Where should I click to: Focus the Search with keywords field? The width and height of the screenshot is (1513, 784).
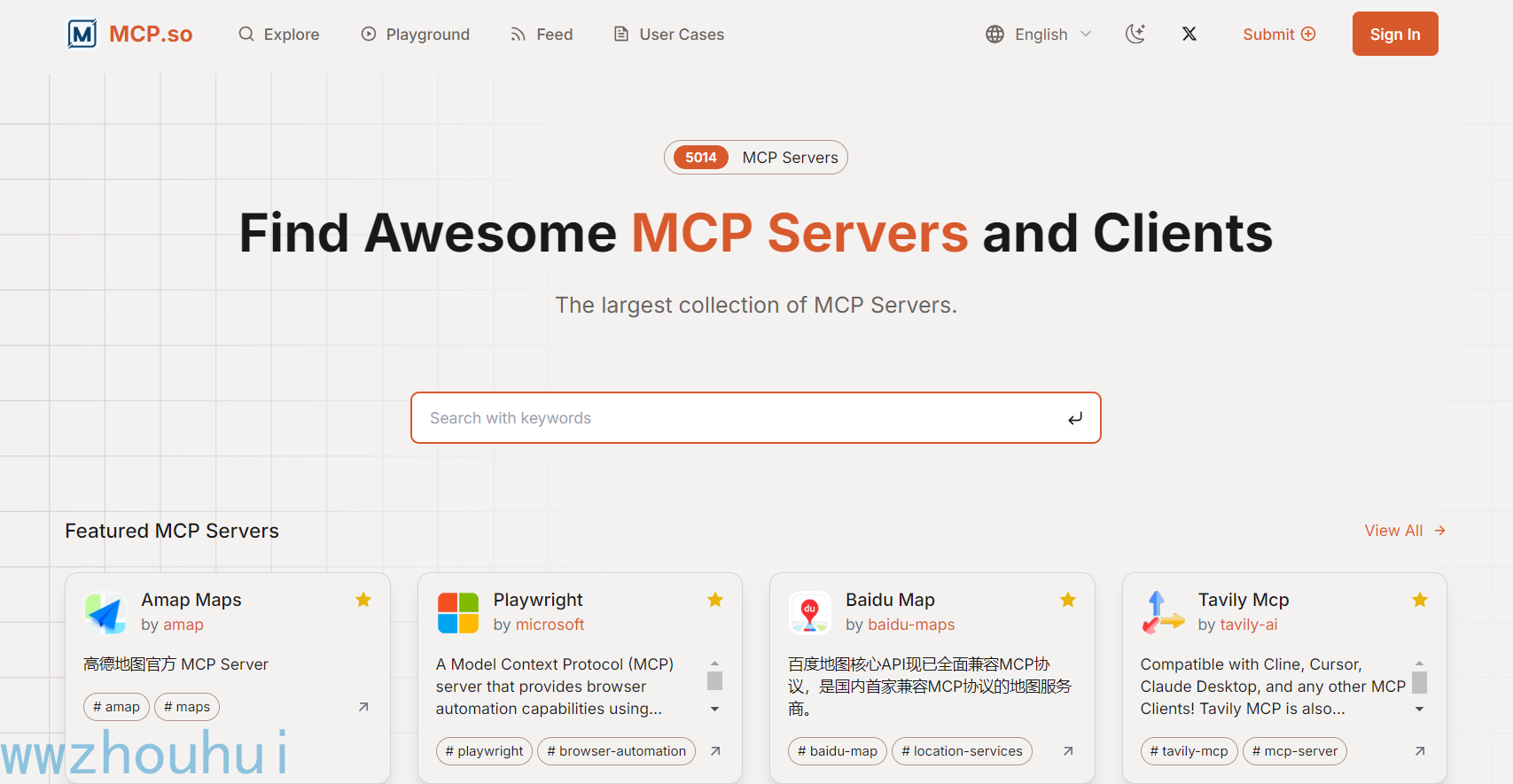[756, 418]
